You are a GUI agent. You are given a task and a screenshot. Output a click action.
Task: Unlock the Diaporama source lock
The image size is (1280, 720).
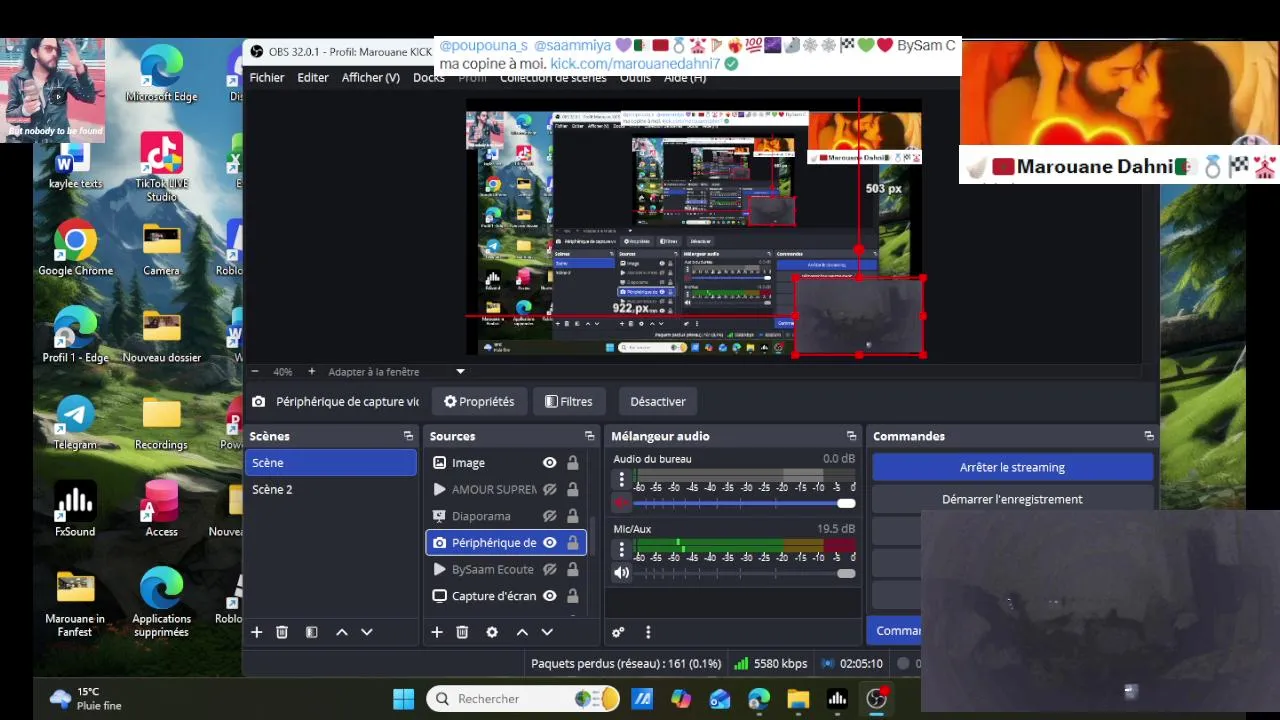573,516
